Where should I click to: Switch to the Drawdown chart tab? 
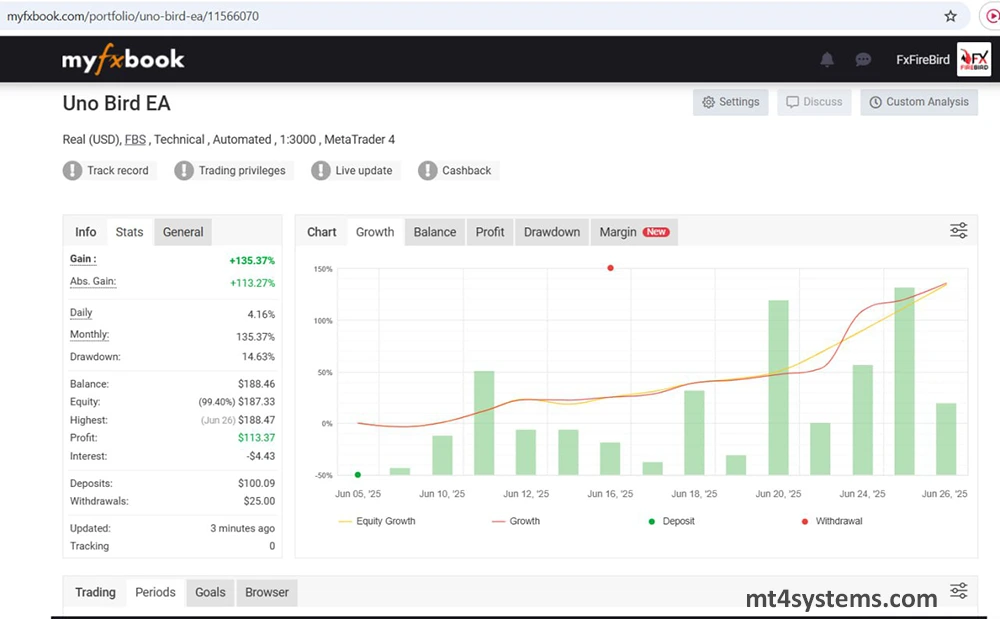coord(551,232)
